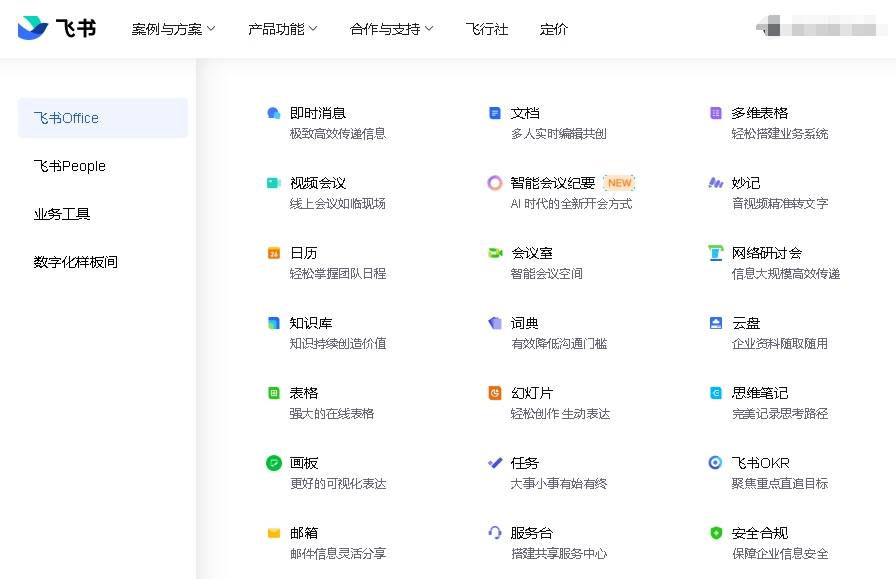Click the text 大事小事有始有终
Image resolution: width=896 pixels, height=579 pixels.
click(x=558, y=484)
